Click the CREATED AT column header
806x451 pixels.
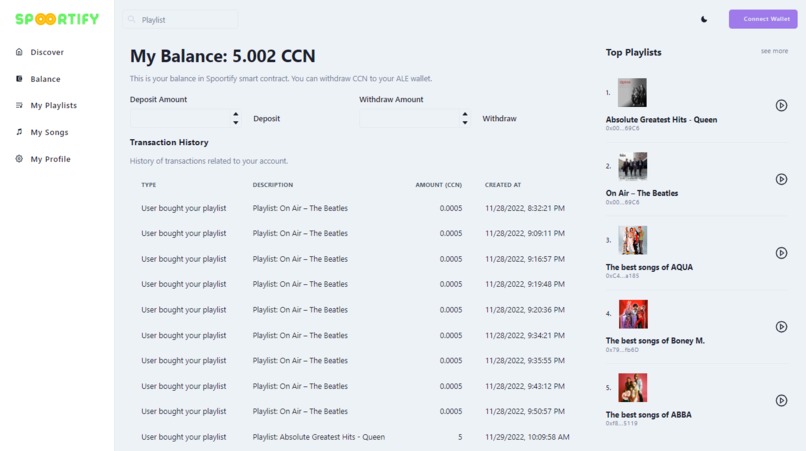503,185
